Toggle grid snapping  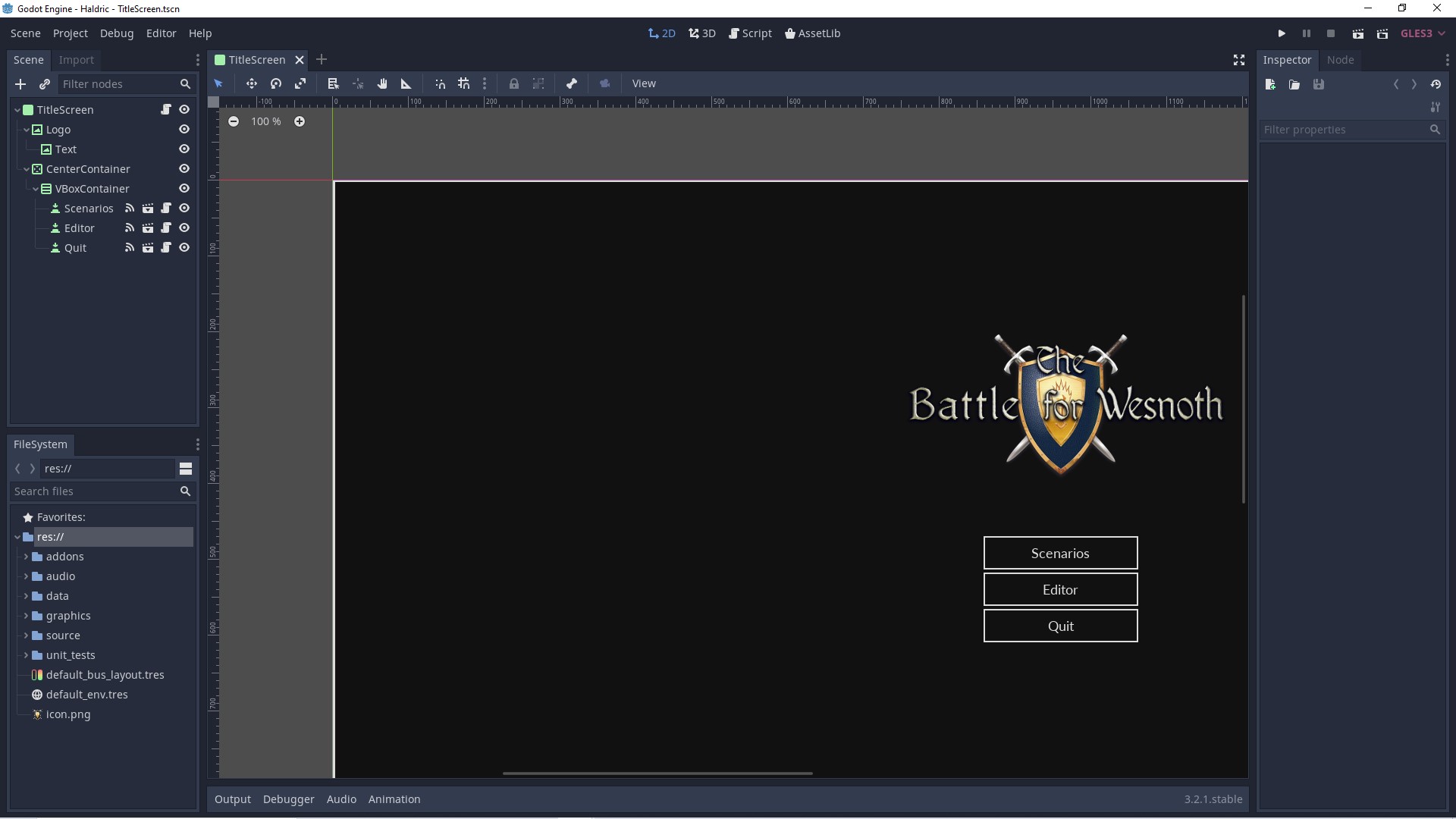463,83
